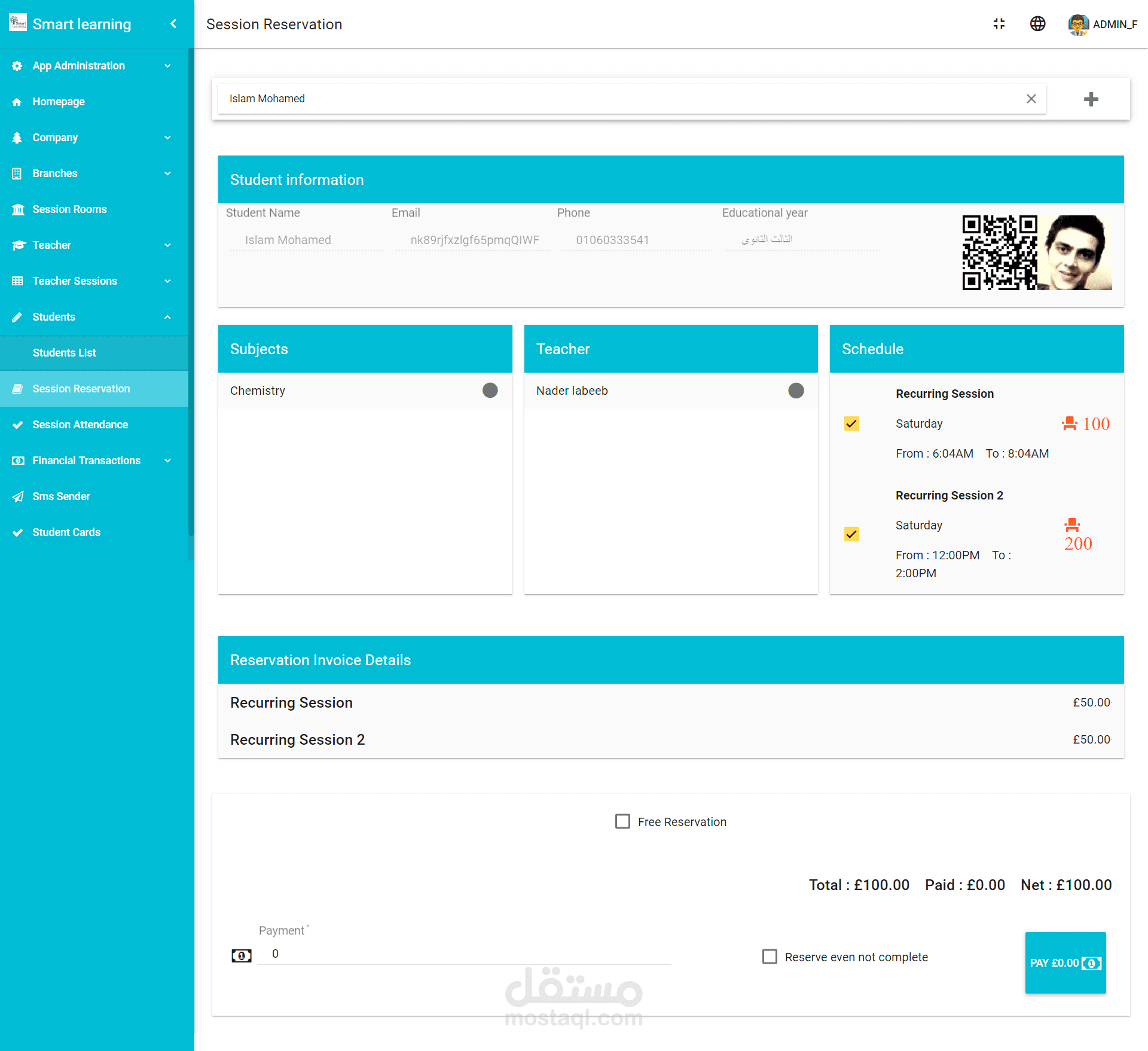This screenshot has width=1148, height=1051.
Task: Click the clear (X) icon in search field
Action: point(1031,99)
